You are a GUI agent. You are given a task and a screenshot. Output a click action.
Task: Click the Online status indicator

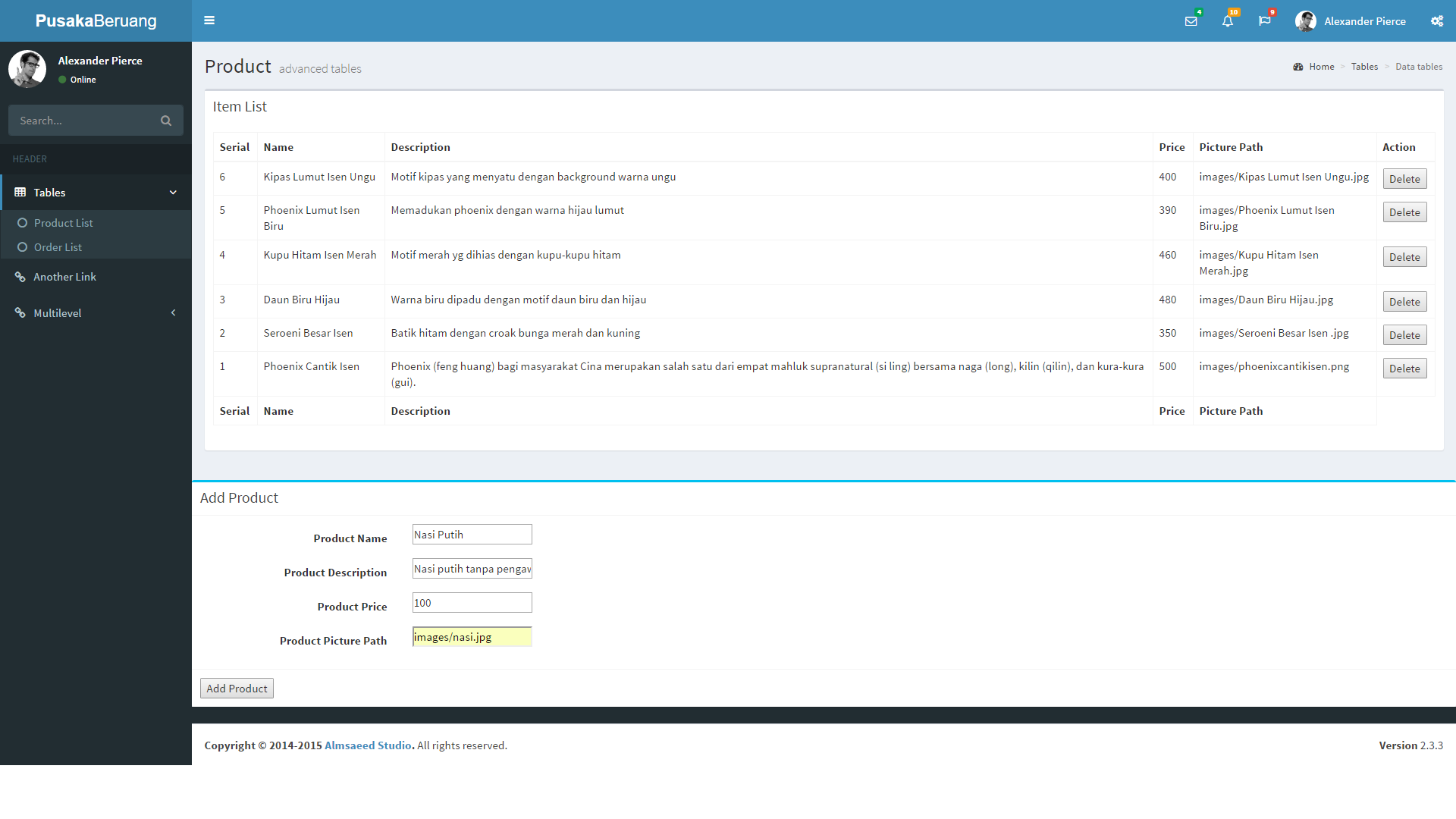click(77, 80)
